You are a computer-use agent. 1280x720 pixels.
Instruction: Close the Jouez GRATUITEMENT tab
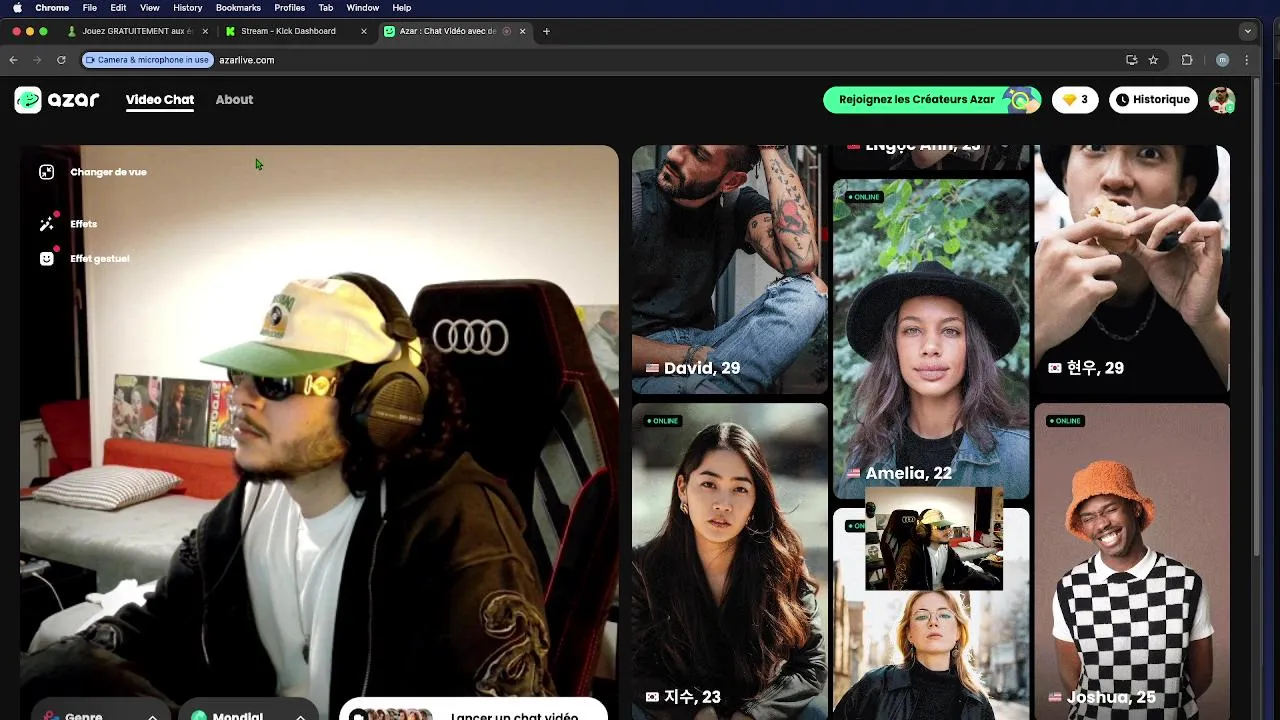(x=205, y=31)
